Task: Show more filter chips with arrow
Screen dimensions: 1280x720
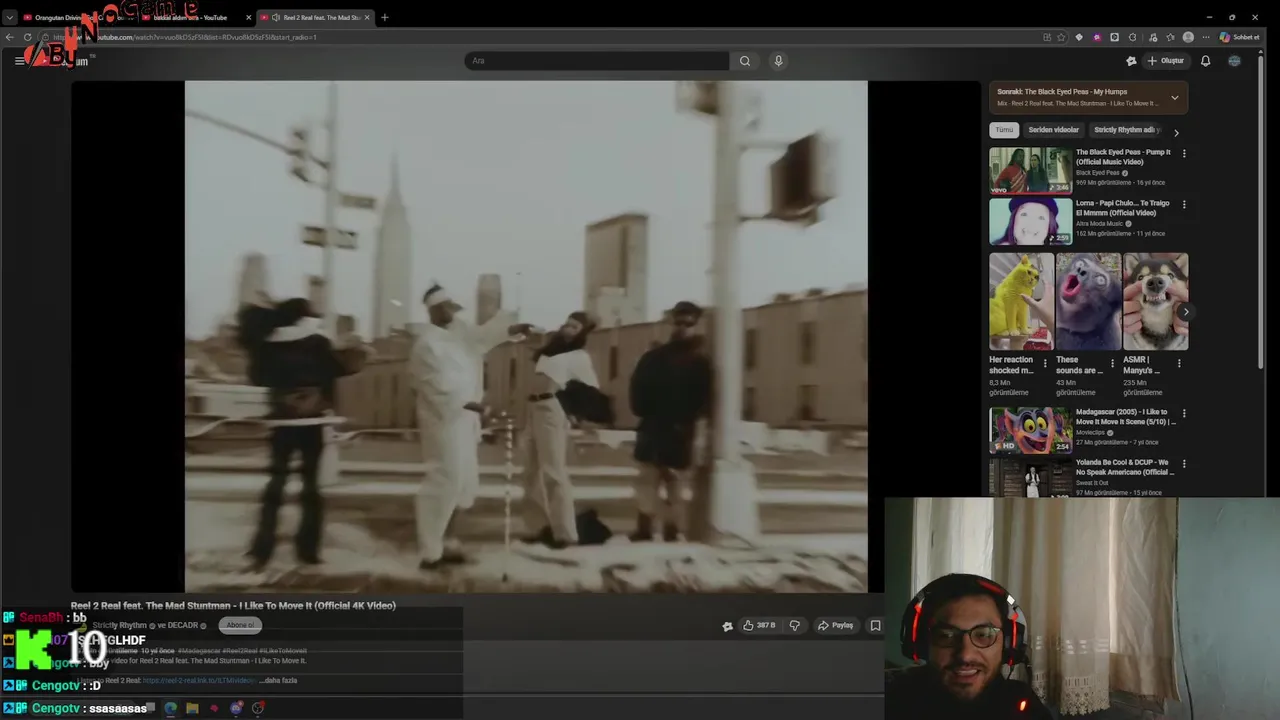Action: (1176, 132)
